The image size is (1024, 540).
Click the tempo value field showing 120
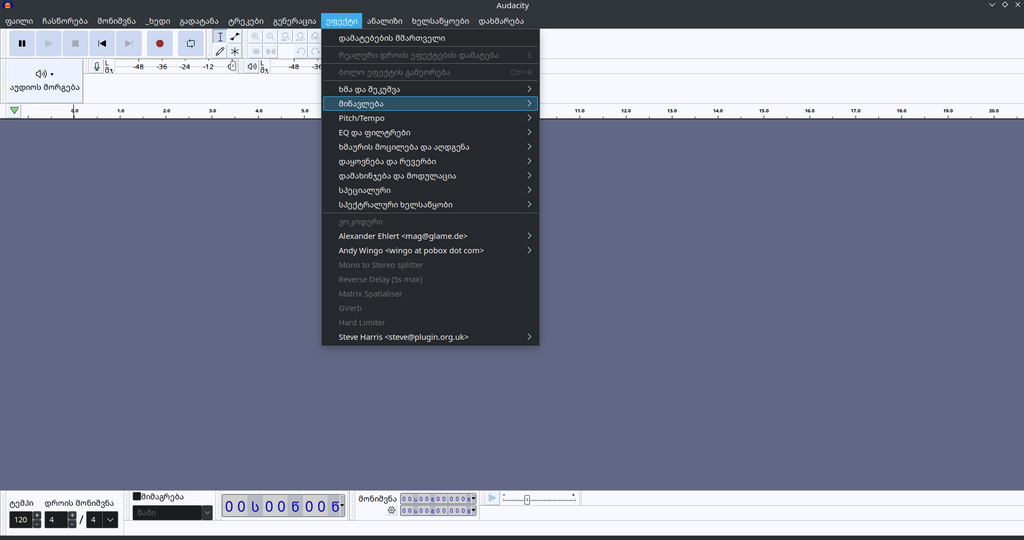(x=21, y=520)
